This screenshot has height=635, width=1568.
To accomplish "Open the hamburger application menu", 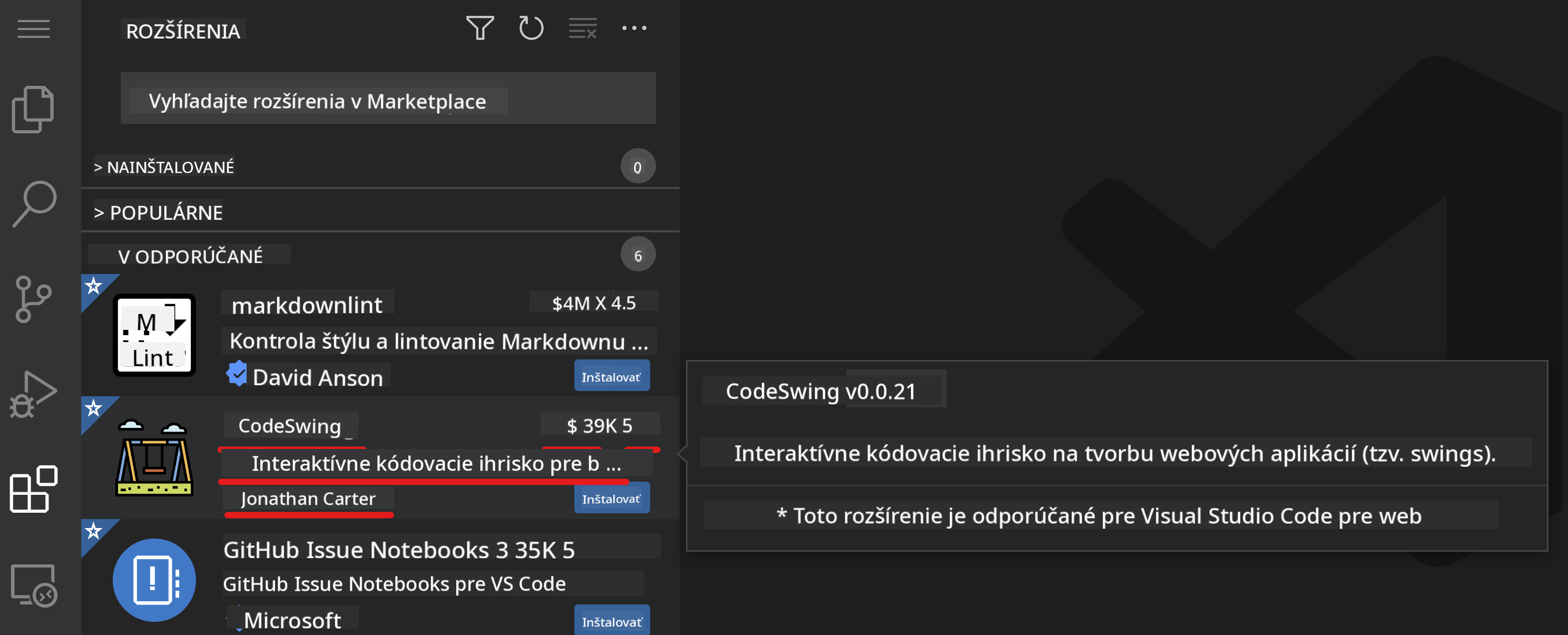I will click(34, 28).
